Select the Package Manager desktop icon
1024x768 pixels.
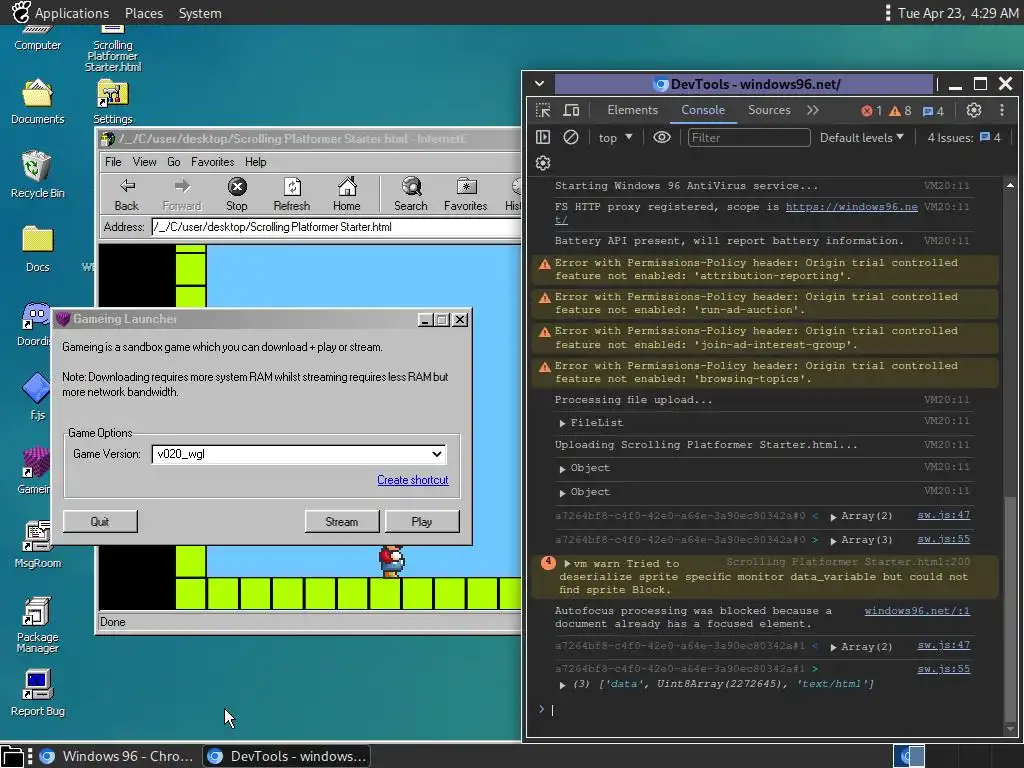(x=38, y=624)
